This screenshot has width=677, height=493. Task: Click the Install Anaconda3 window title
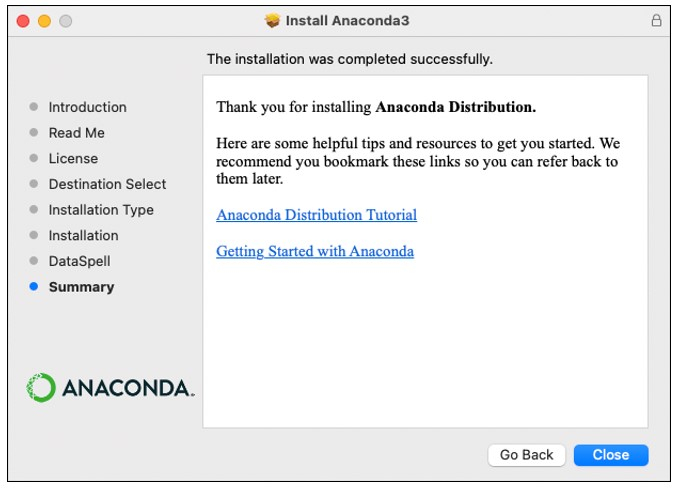[347, 20]
